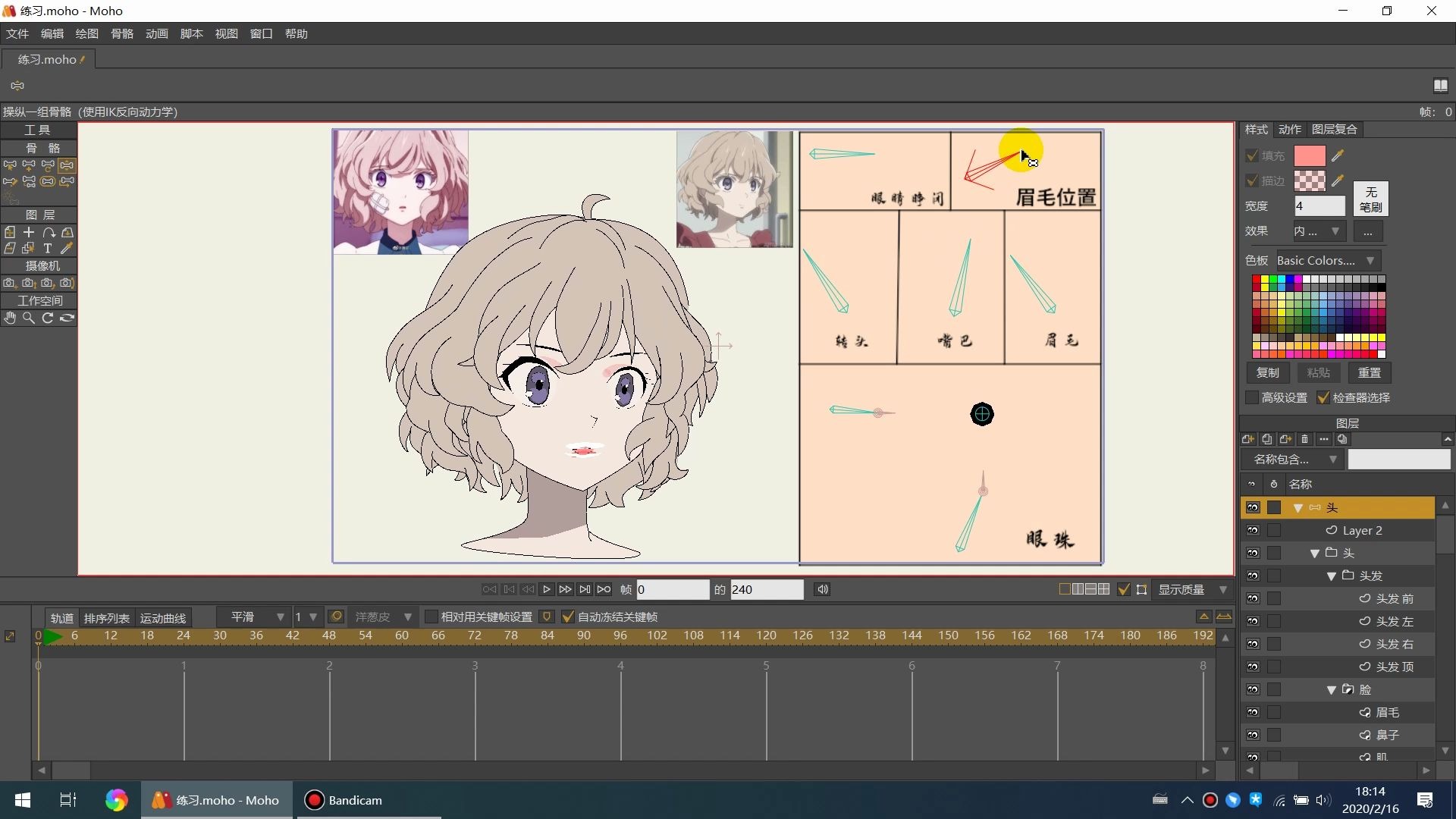Select the Track Camera tool
The image size is (1456, 819).
point(10,283)
